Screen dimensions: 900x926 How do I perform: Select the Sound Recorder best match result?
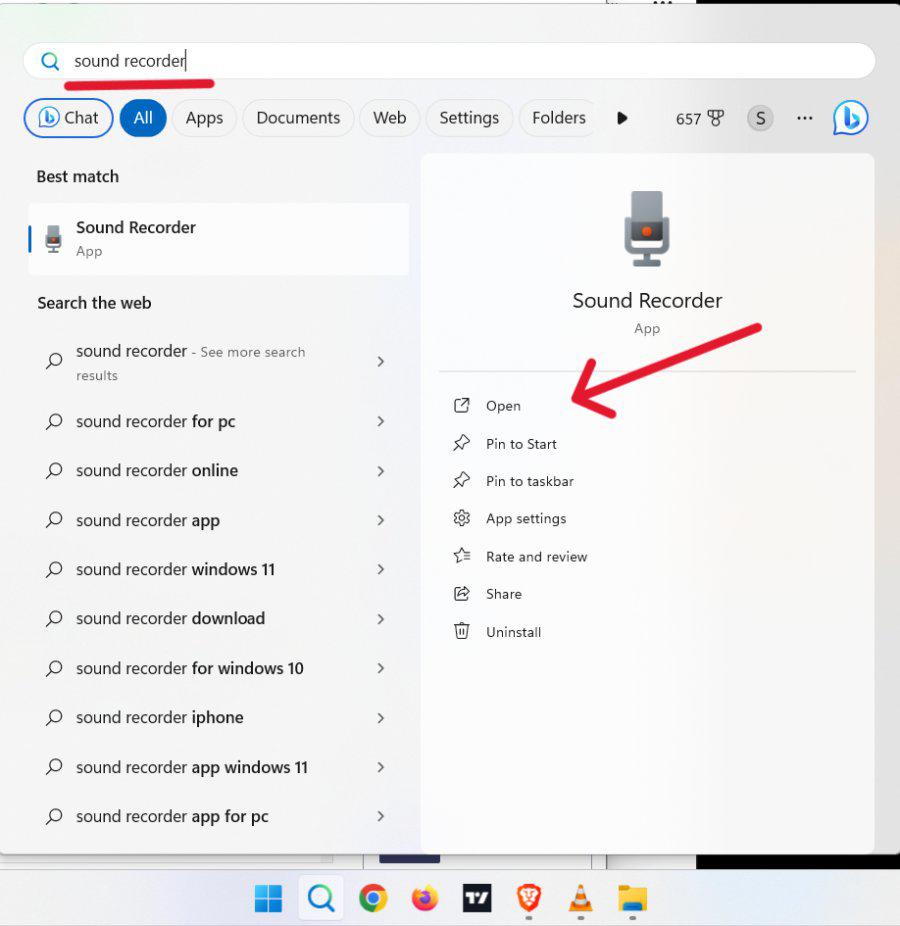point(219,239)
